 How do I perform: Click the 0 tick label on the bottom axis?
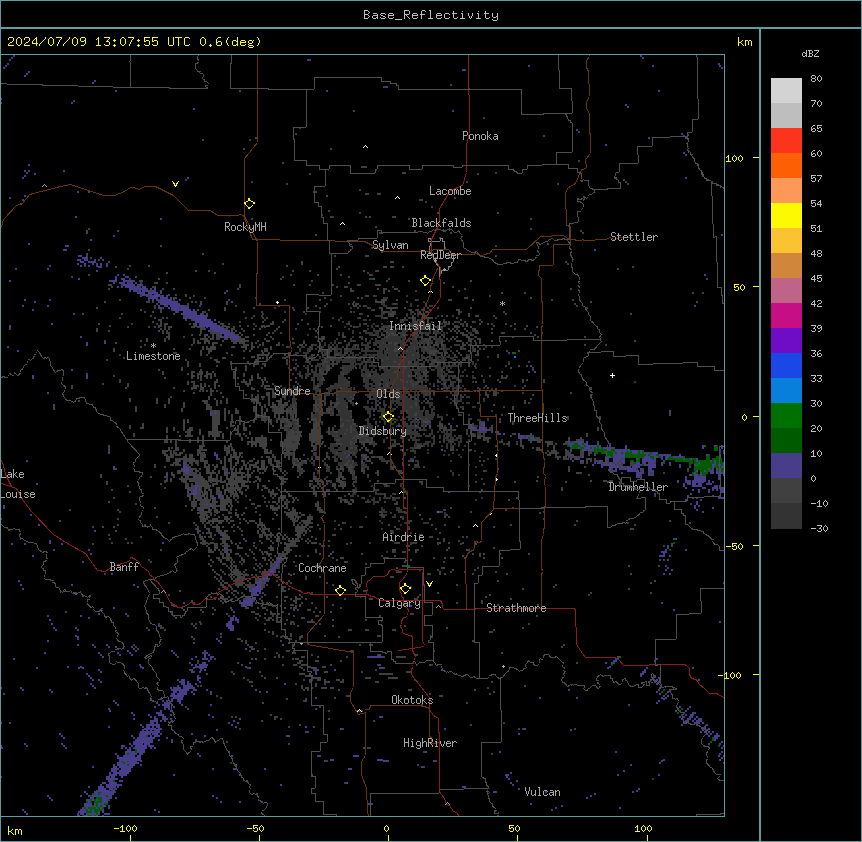pyautogui.click(x=386, y=828)
